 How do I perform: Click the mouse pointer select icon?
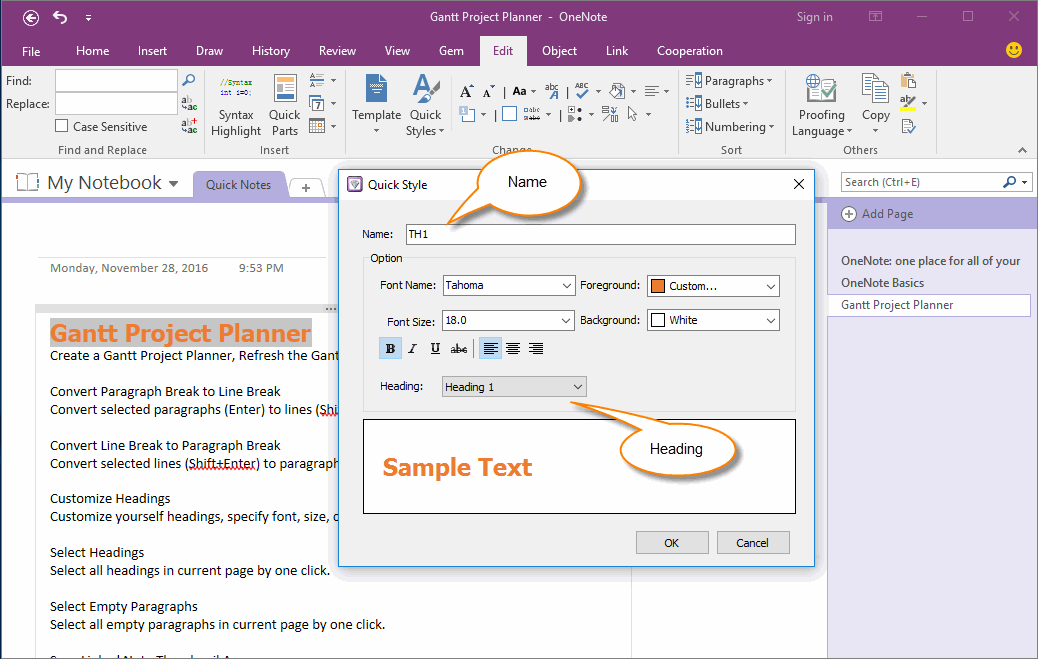point(632,114)
